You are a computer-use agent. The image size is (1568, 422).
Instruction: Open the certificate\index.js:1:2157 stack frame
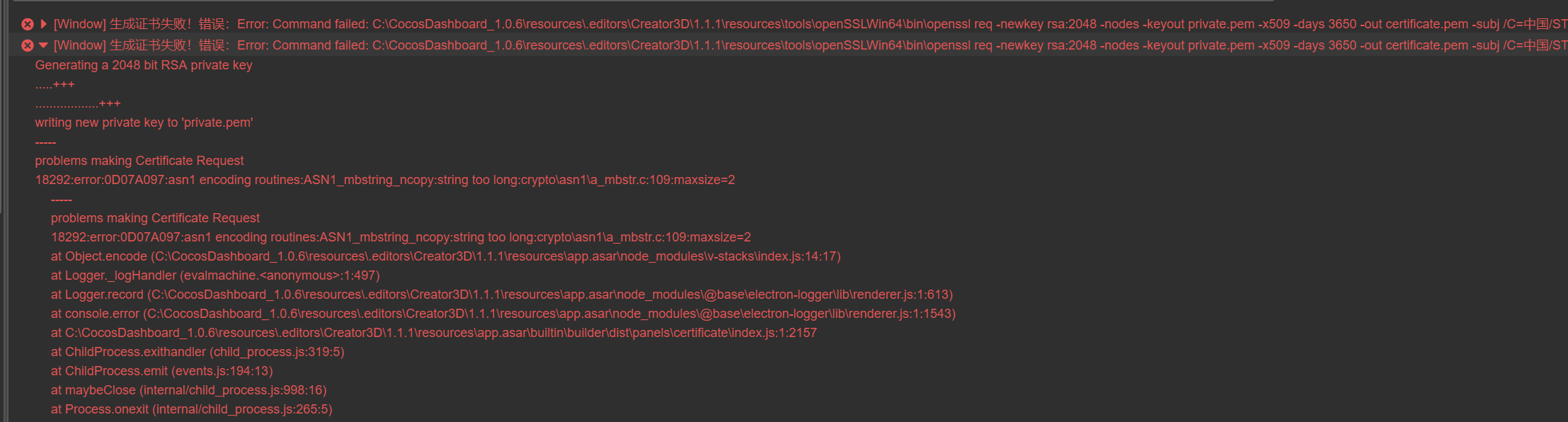433,333
